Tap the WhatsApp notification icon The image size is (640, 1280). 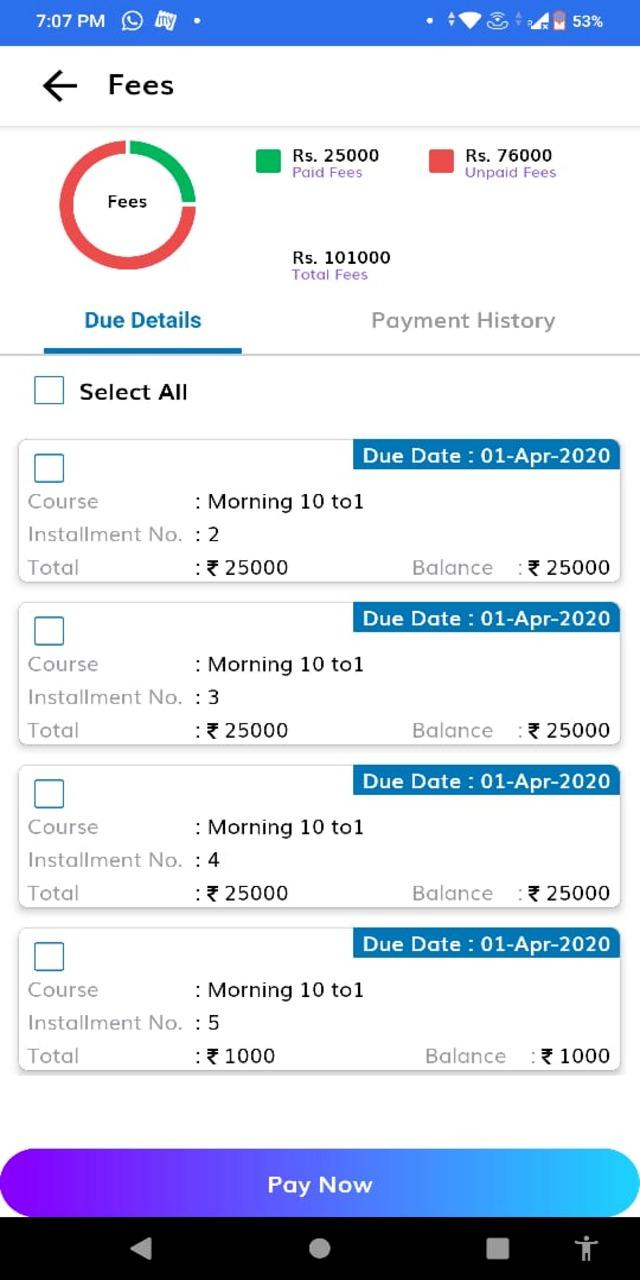click(x=132, y=21)
